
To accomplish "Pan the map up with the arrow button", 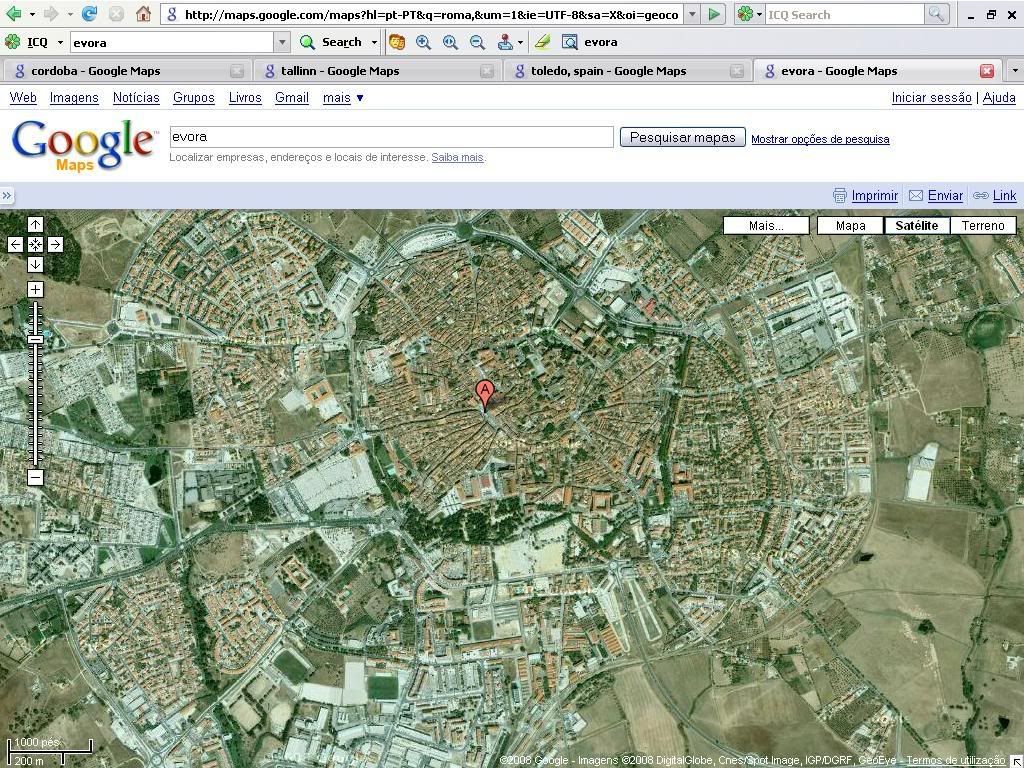I will (x=35, y=224).
